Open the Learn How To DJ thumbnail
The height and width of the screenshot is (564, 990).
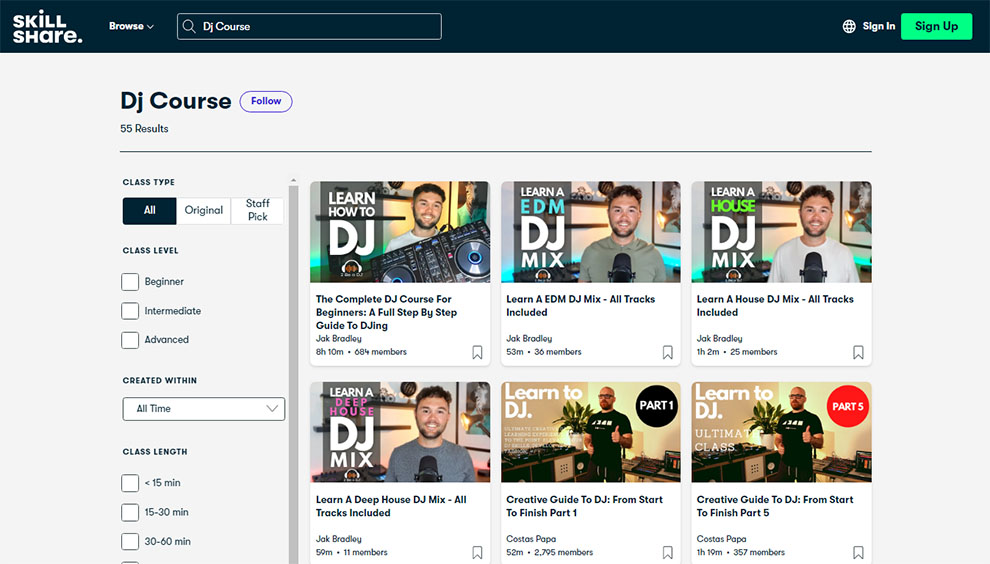(x=400, y=232)
